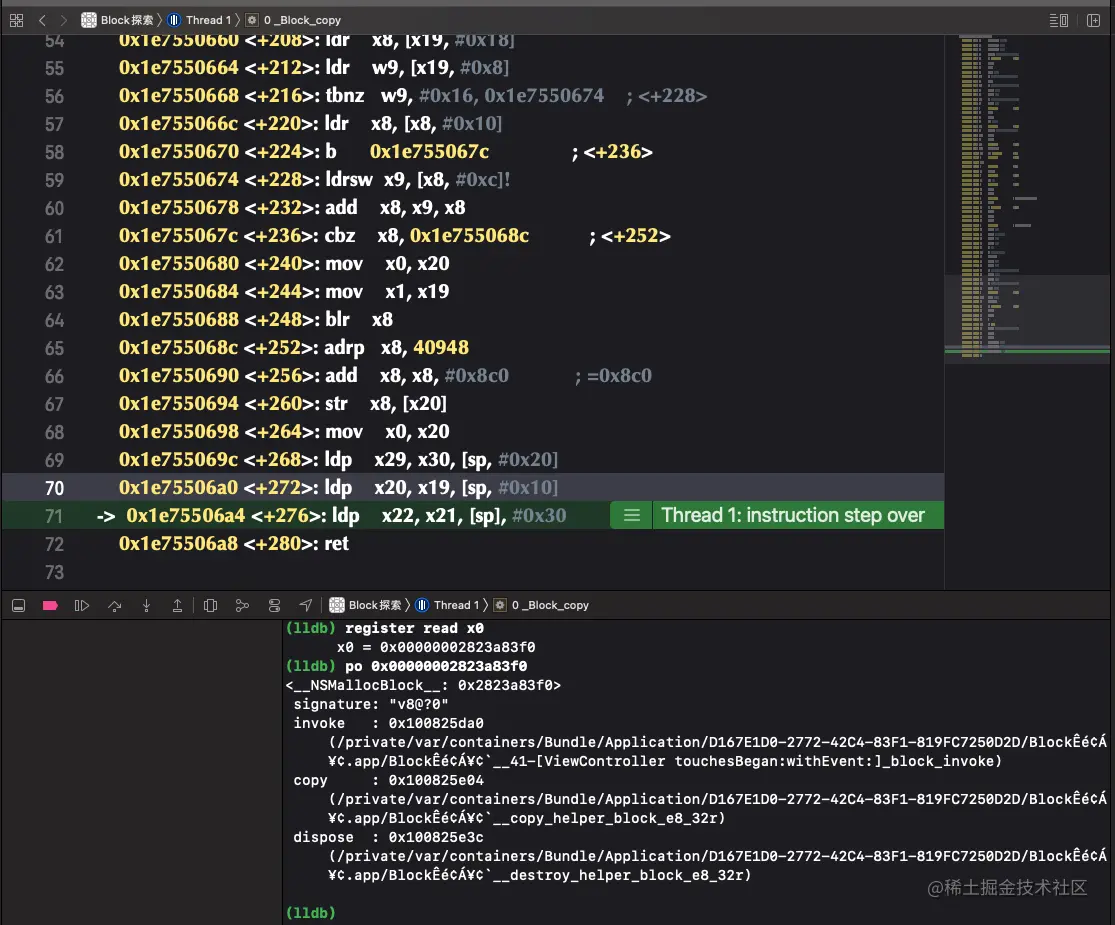The height and width of the screenshot is (925, 1115).
Task: Click the 'x0 = 0x00000002823a83f0' output
Action: pyautogui.click(x=436, y=648)
